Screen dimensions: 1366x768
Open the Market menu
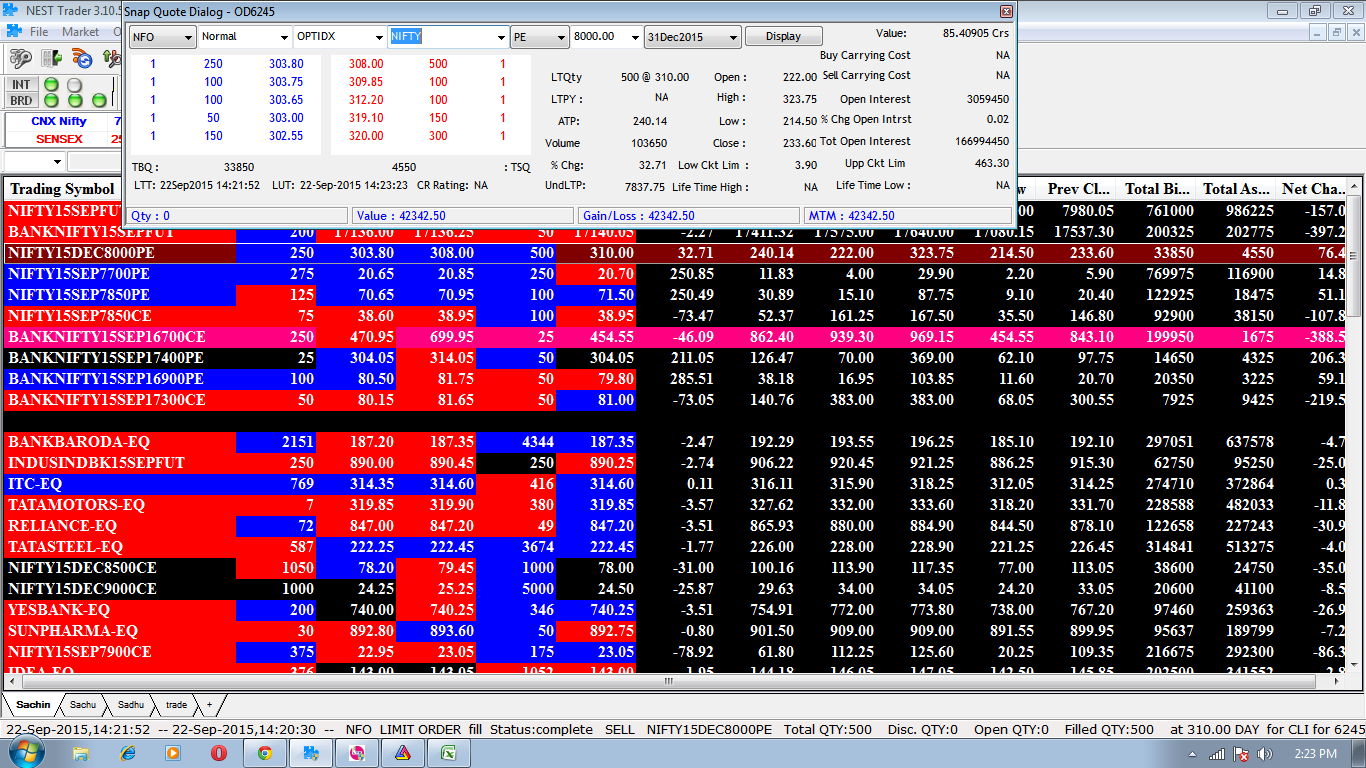pyautogui.click(x=80, y=32)
